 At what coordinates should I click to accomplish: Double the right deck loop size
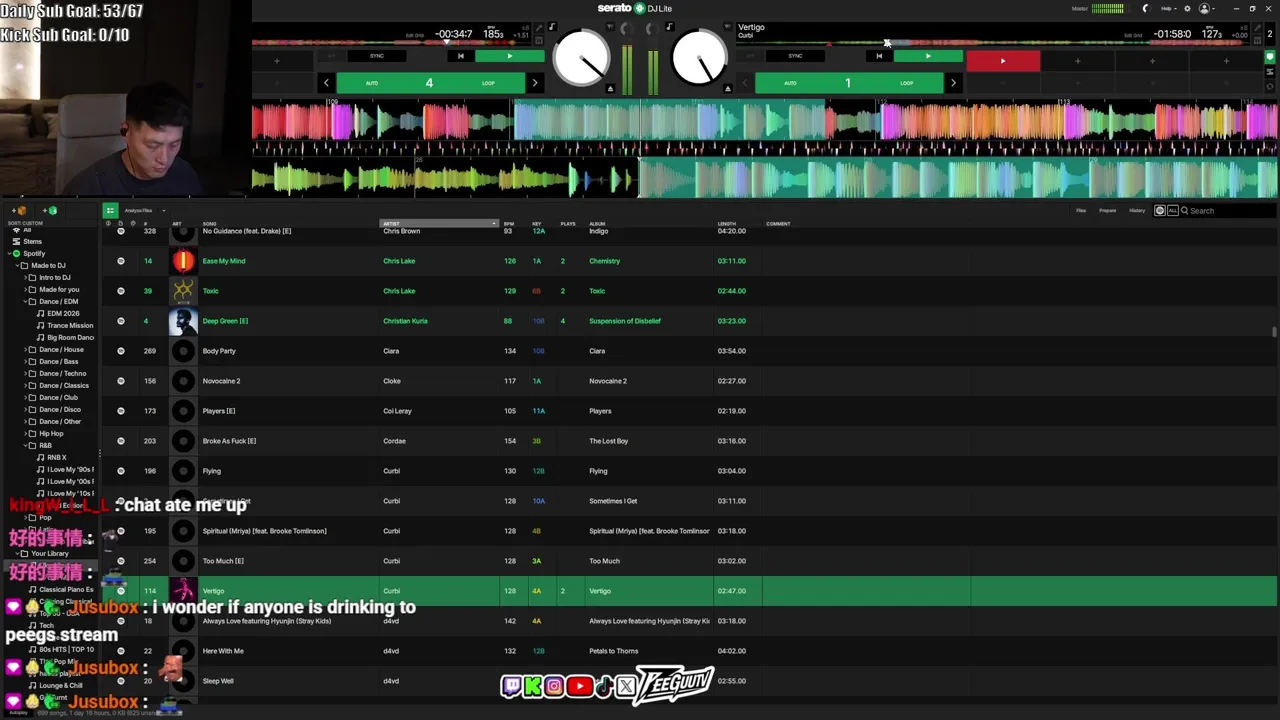(x=952, y=83)
